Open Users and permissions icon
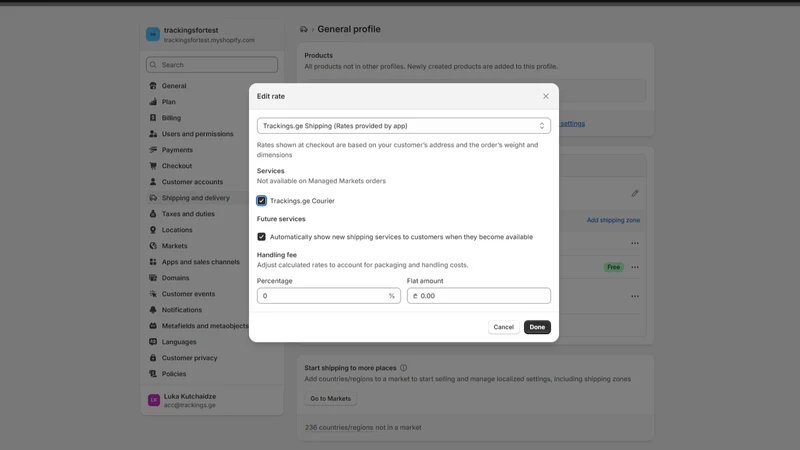The image size is (800, 450). point(153,134)
